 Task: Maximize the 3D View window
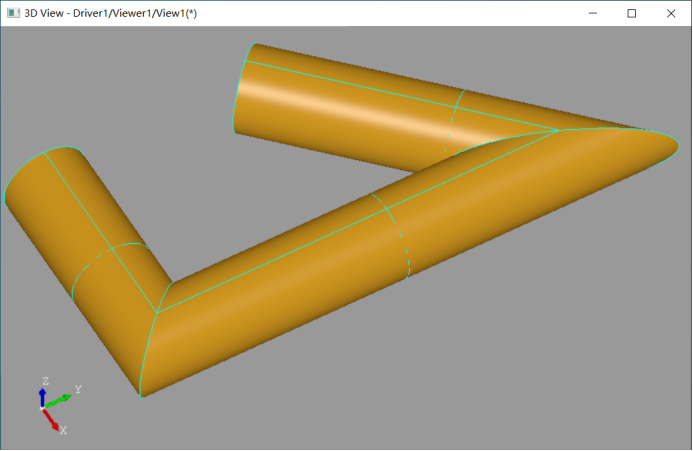632,13
